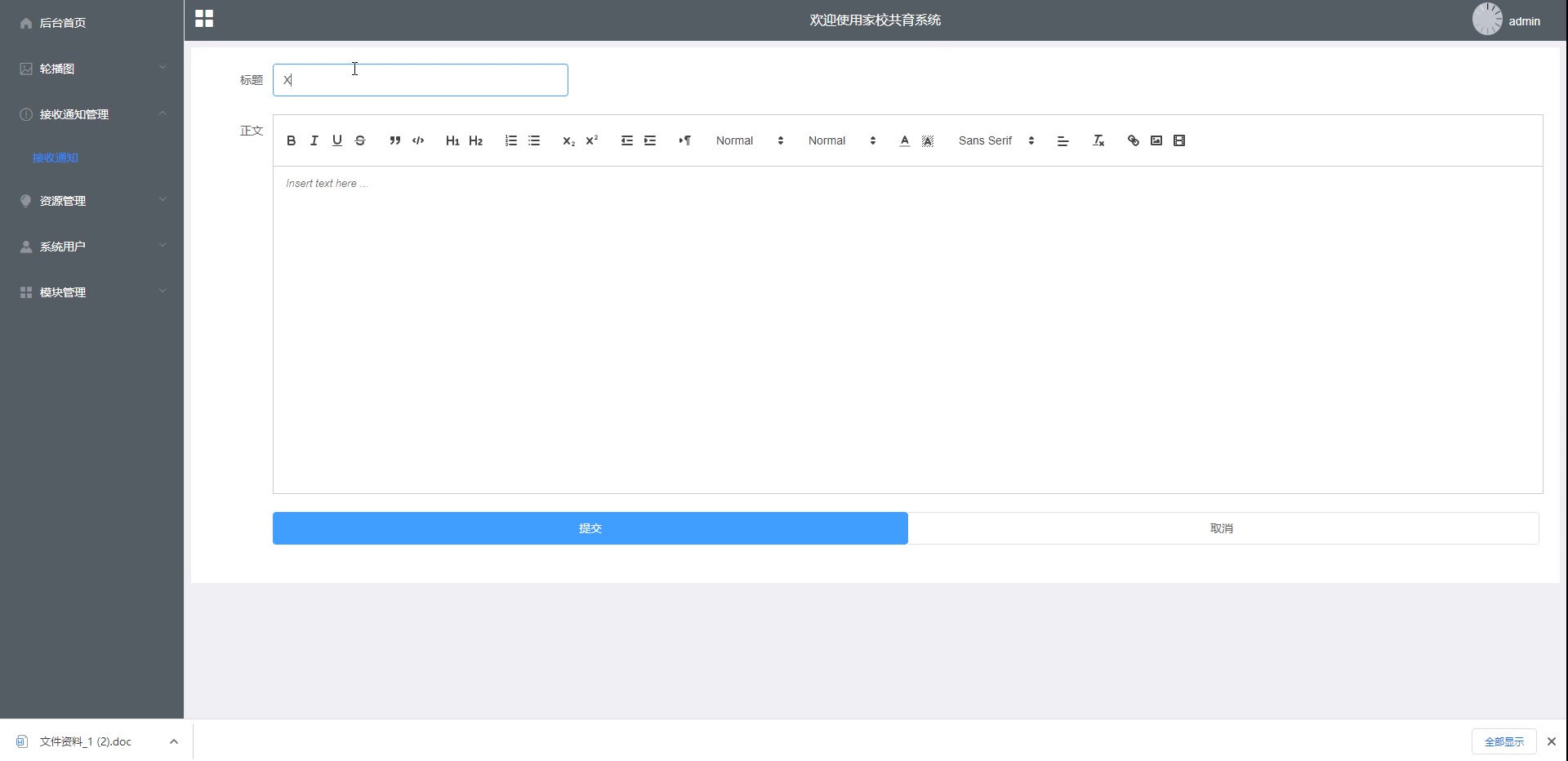Click 全部显示 to show all downloads
1568x761 pixels.
tap(1504, 741)
